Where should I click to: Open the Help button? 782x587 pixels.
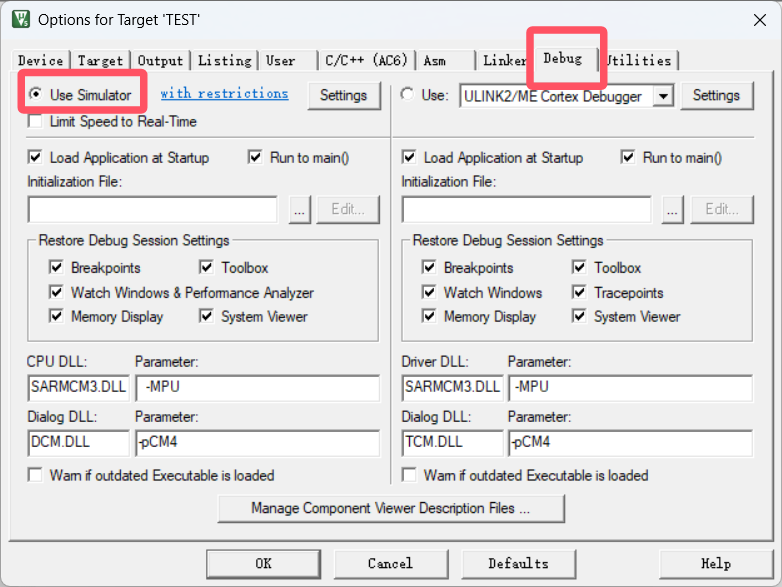716,564
